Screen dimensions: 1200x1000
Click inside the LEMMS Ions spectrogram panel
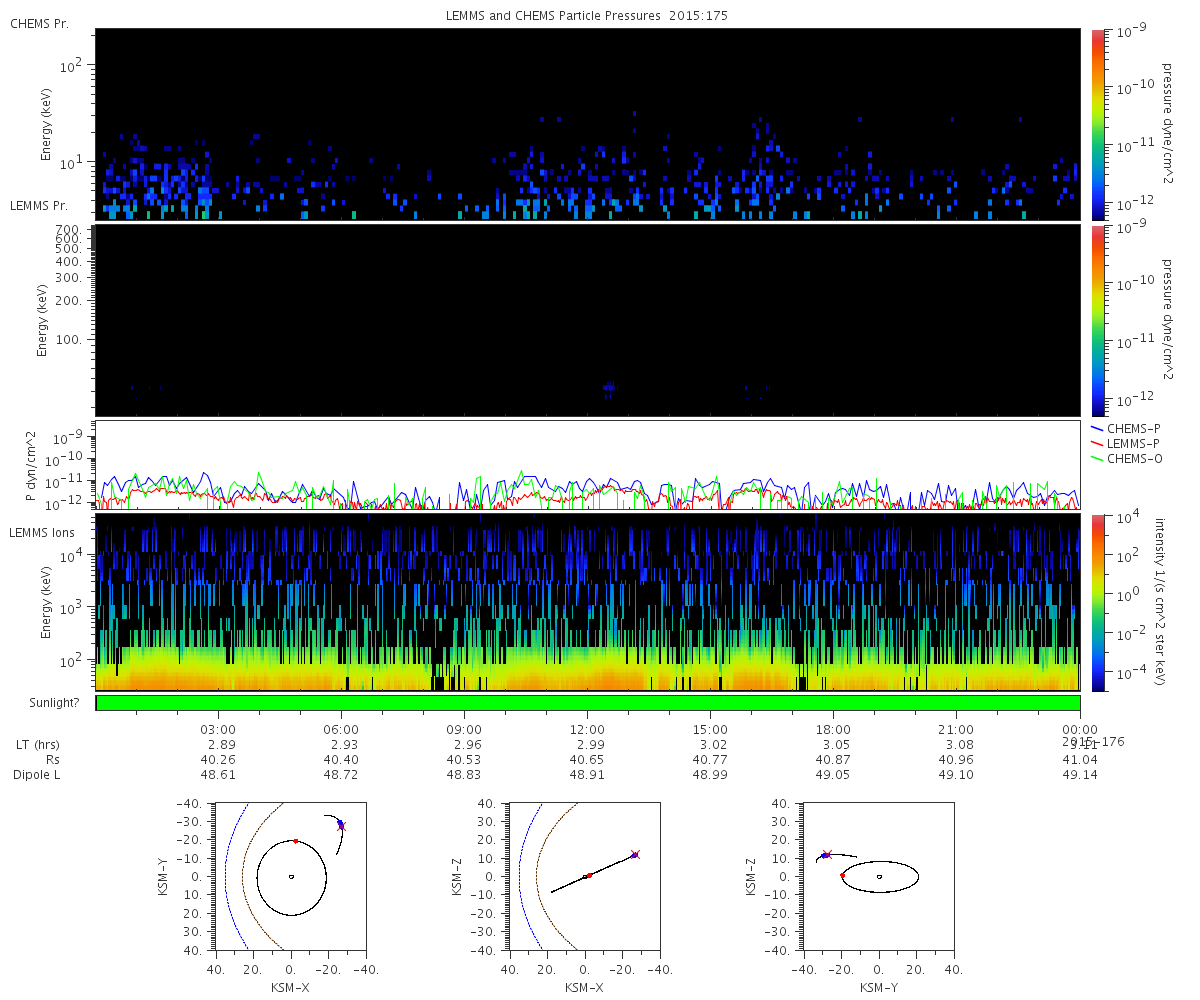click(x=588, y=602)
